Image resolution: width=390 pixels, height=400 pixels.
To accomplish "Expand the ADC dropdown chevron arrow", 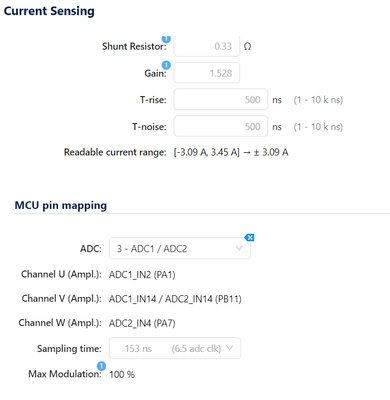I will [239, 248].
